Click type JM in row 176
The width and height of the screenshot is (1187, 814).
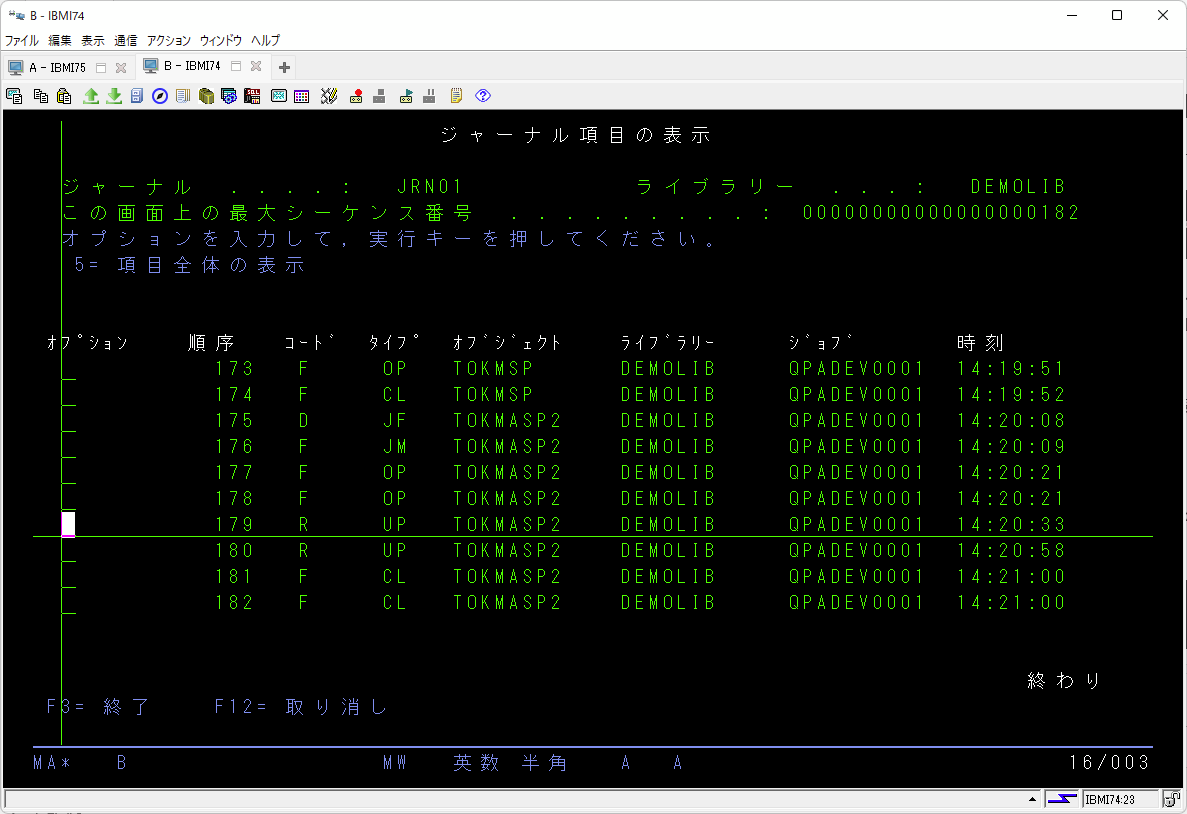394,447
